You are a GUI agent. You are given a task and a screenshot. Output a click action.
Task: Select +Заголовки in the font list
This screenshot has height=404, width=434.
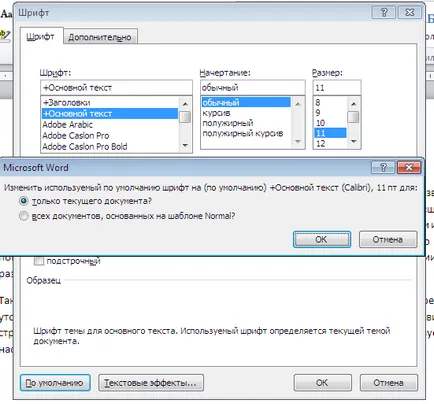[110, 102]
